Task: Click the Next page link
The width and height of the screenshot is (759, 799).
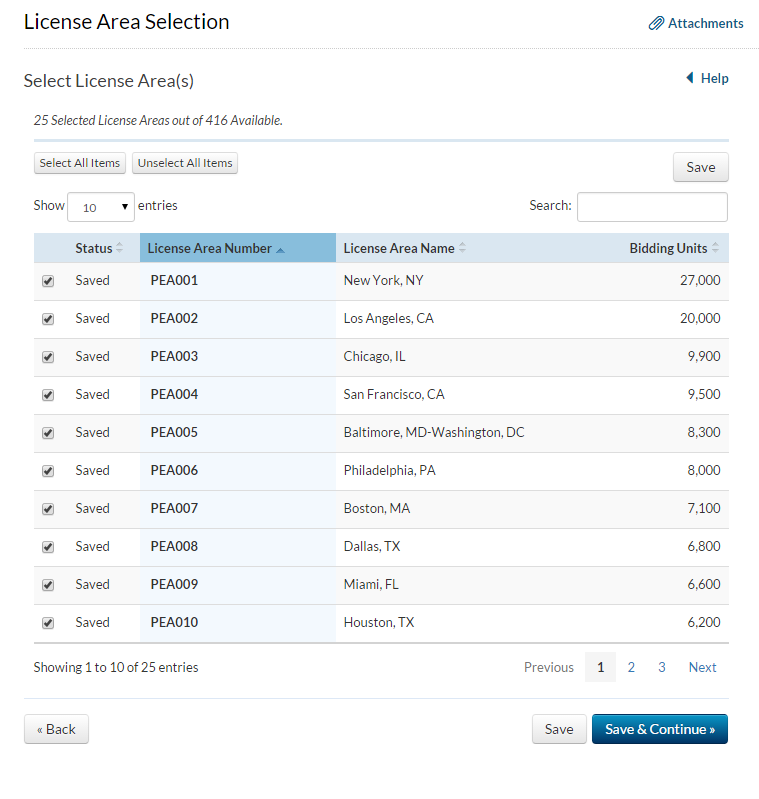Action: pos(702,667)
